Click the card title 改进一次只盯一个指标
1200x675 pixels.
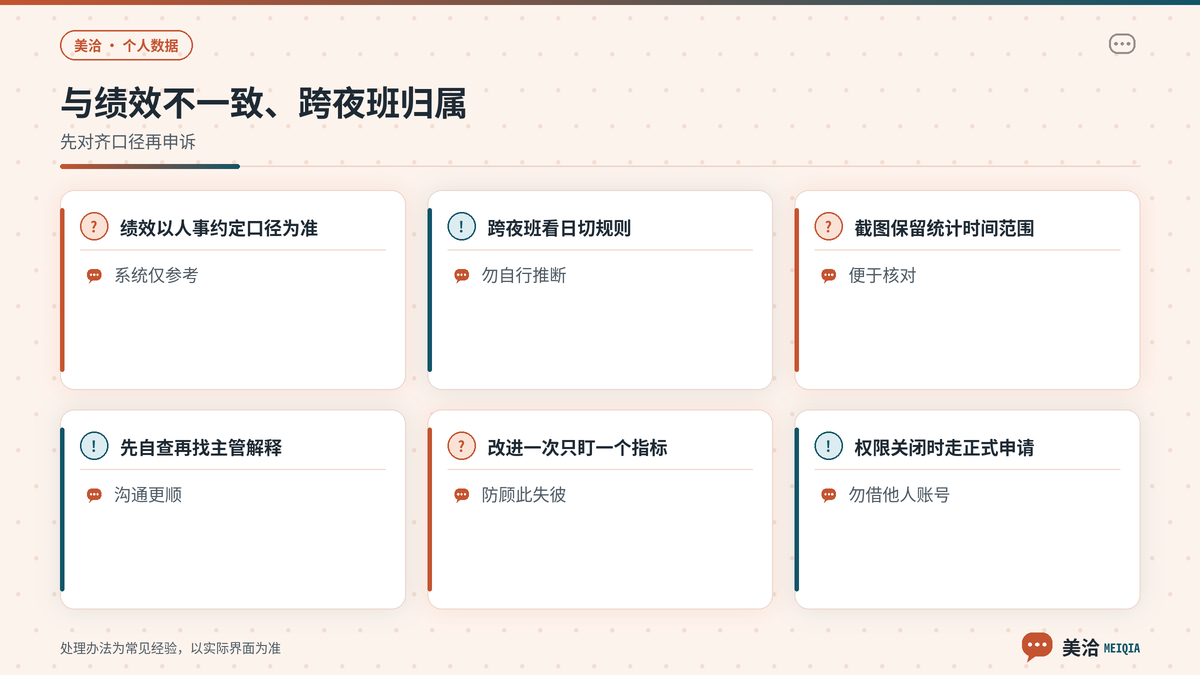coord(577,448)
